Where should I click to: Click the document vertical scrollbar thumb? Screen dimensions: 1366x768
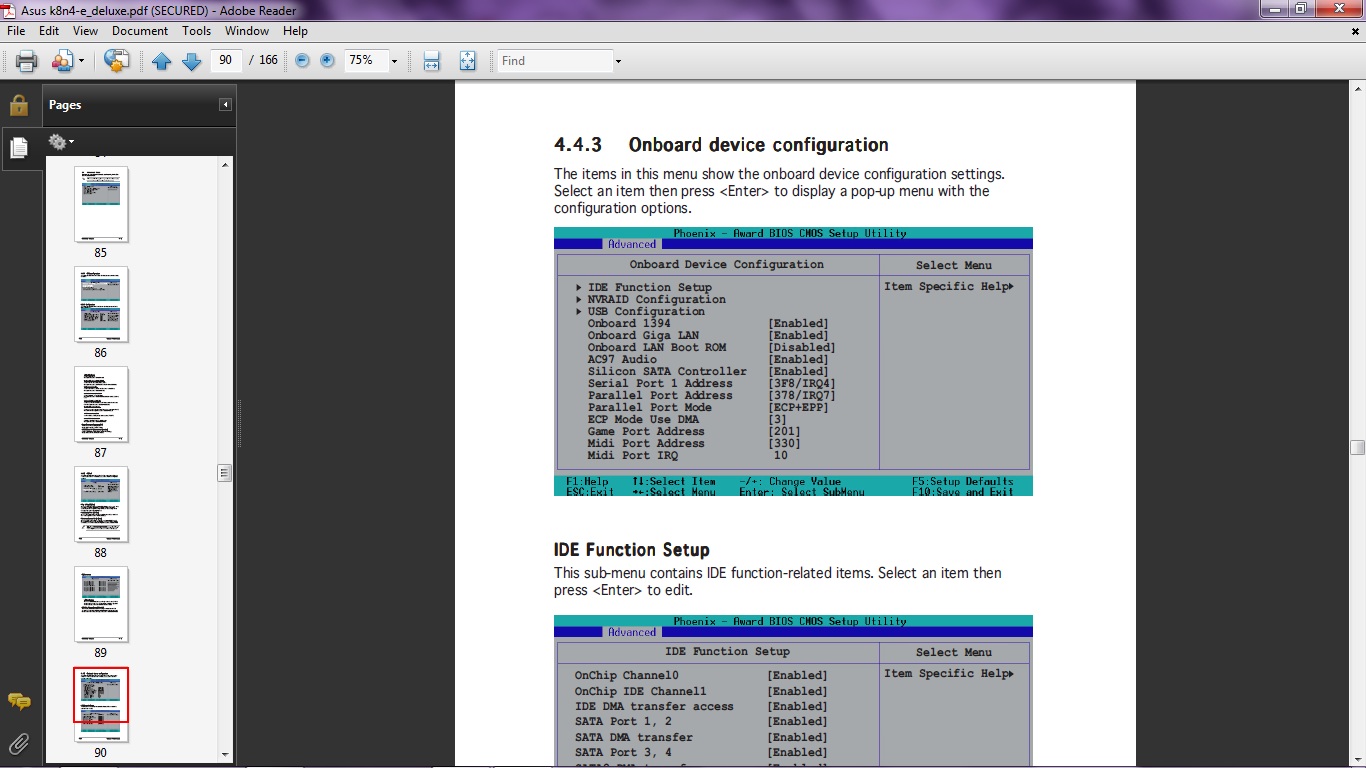click(1357, 447)
